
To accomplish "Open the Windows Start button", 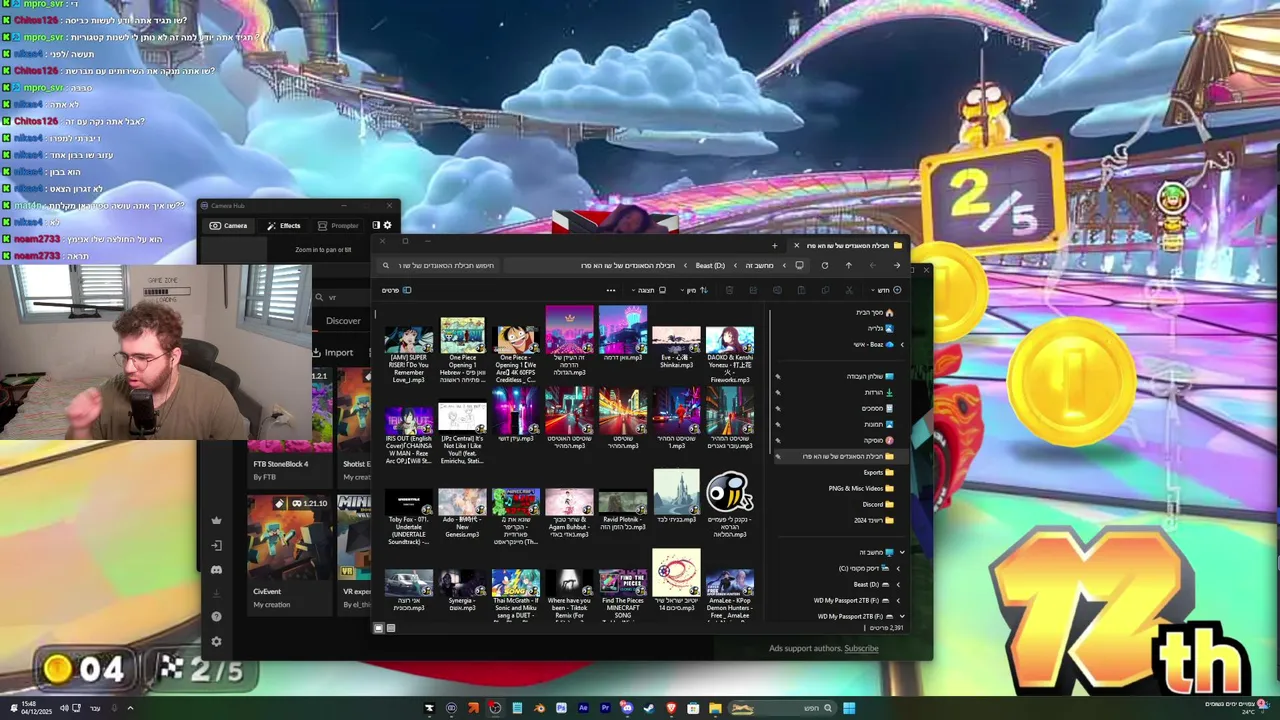I will pos(849,708).
